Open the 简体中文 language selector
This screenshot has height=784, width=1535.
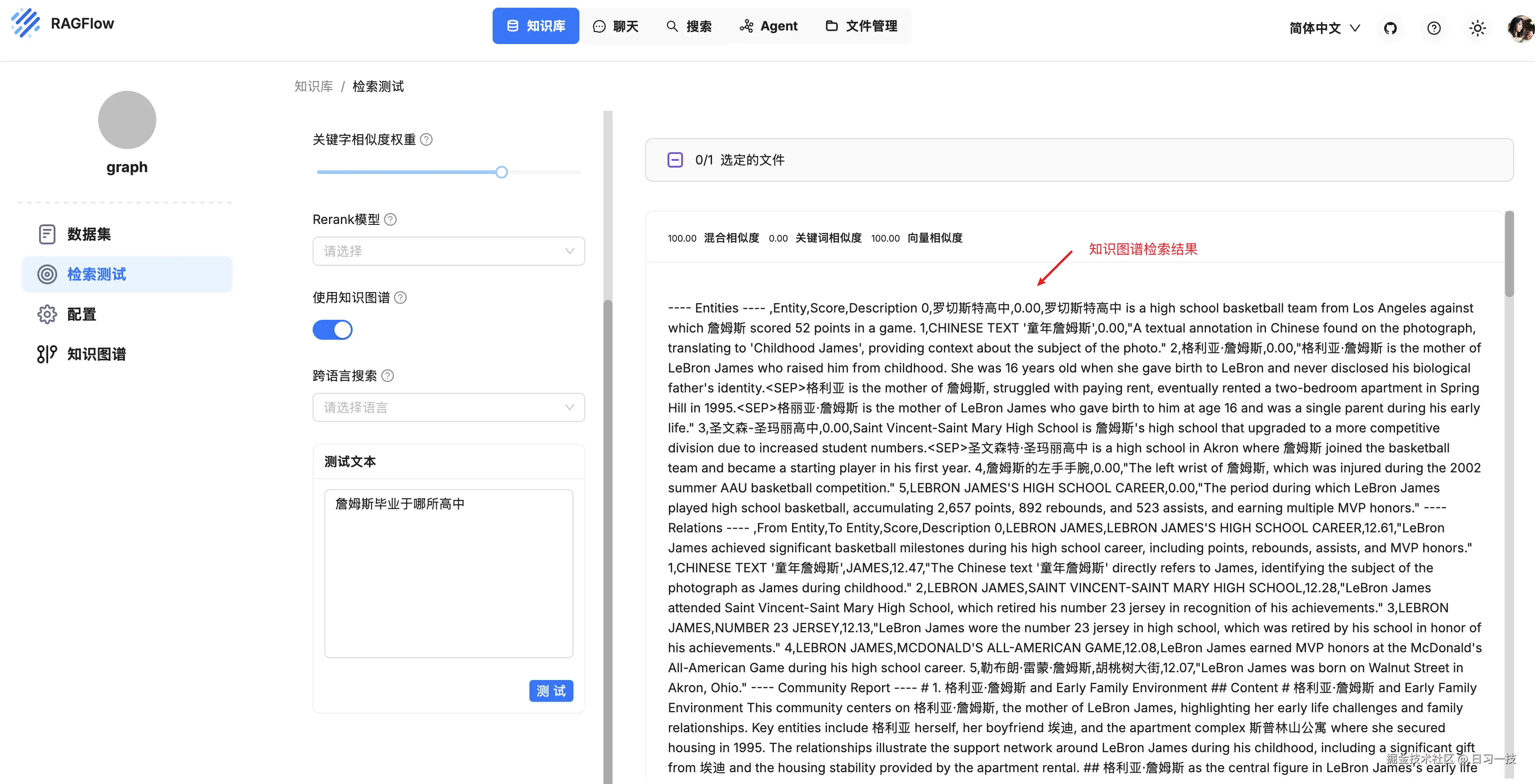(1324, 28)
